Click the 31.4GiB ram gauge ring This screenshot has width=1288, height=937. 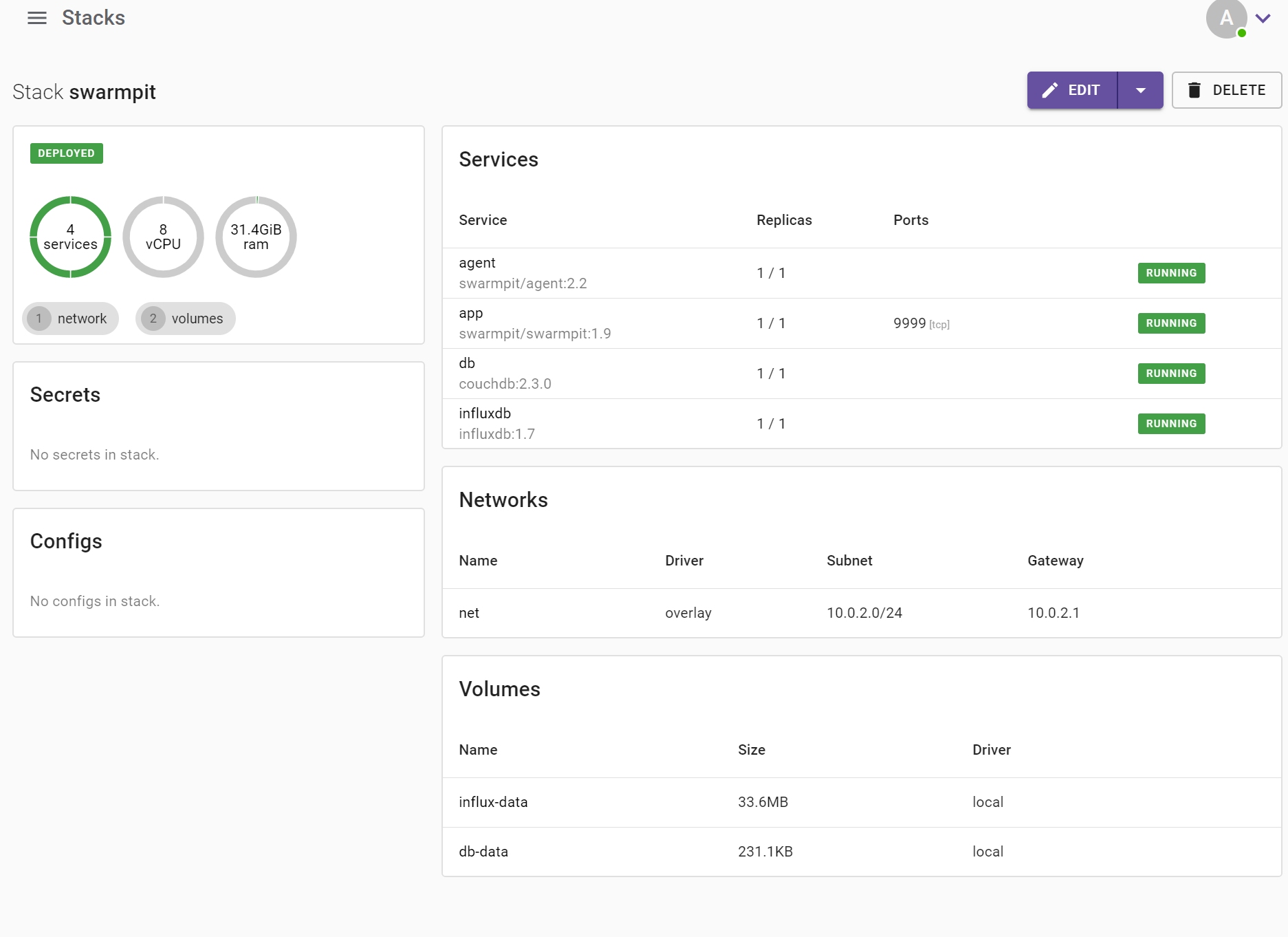pos(256,237)
